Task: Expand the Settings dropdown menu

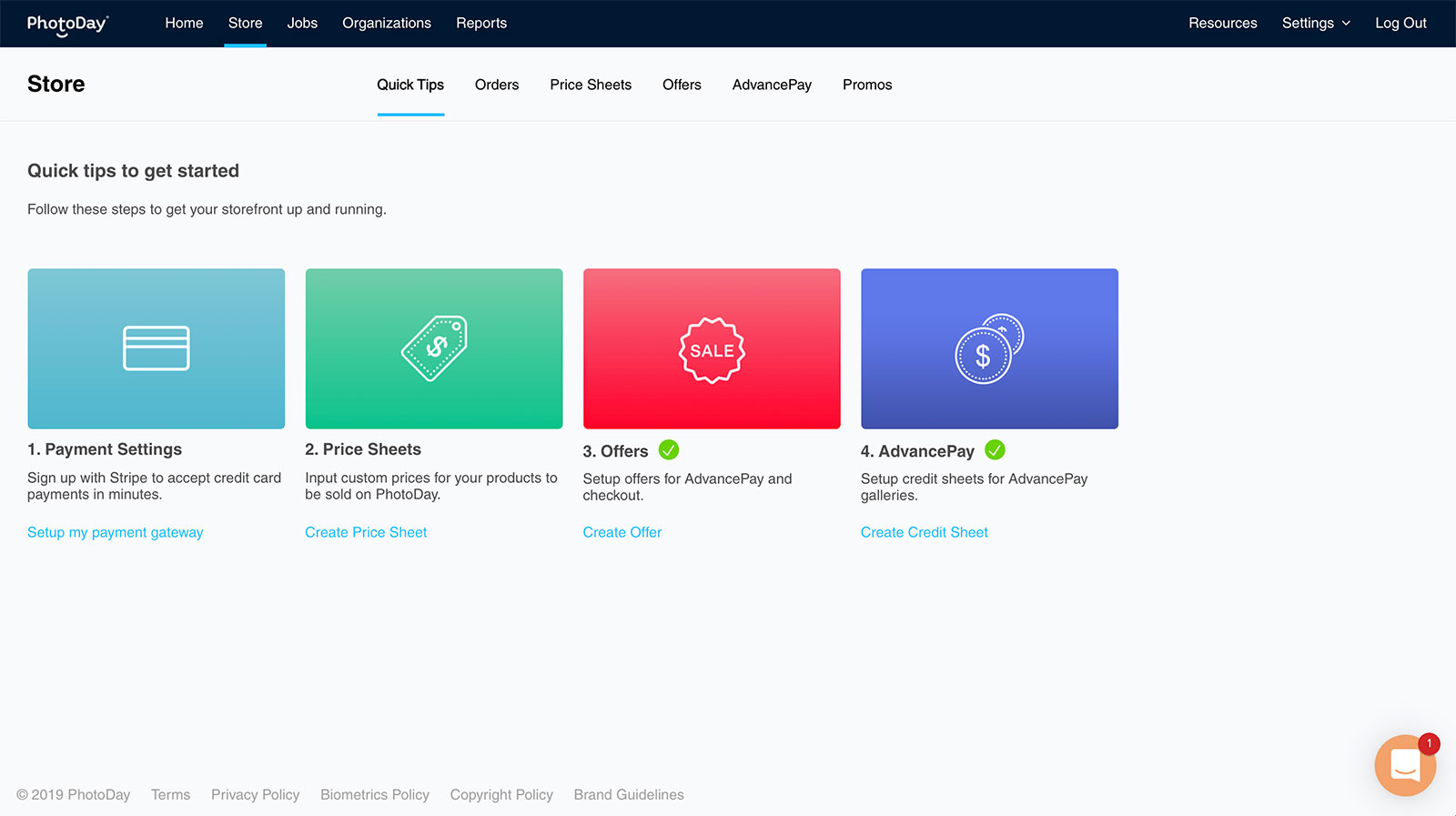Action: (x=1316, y=24)
